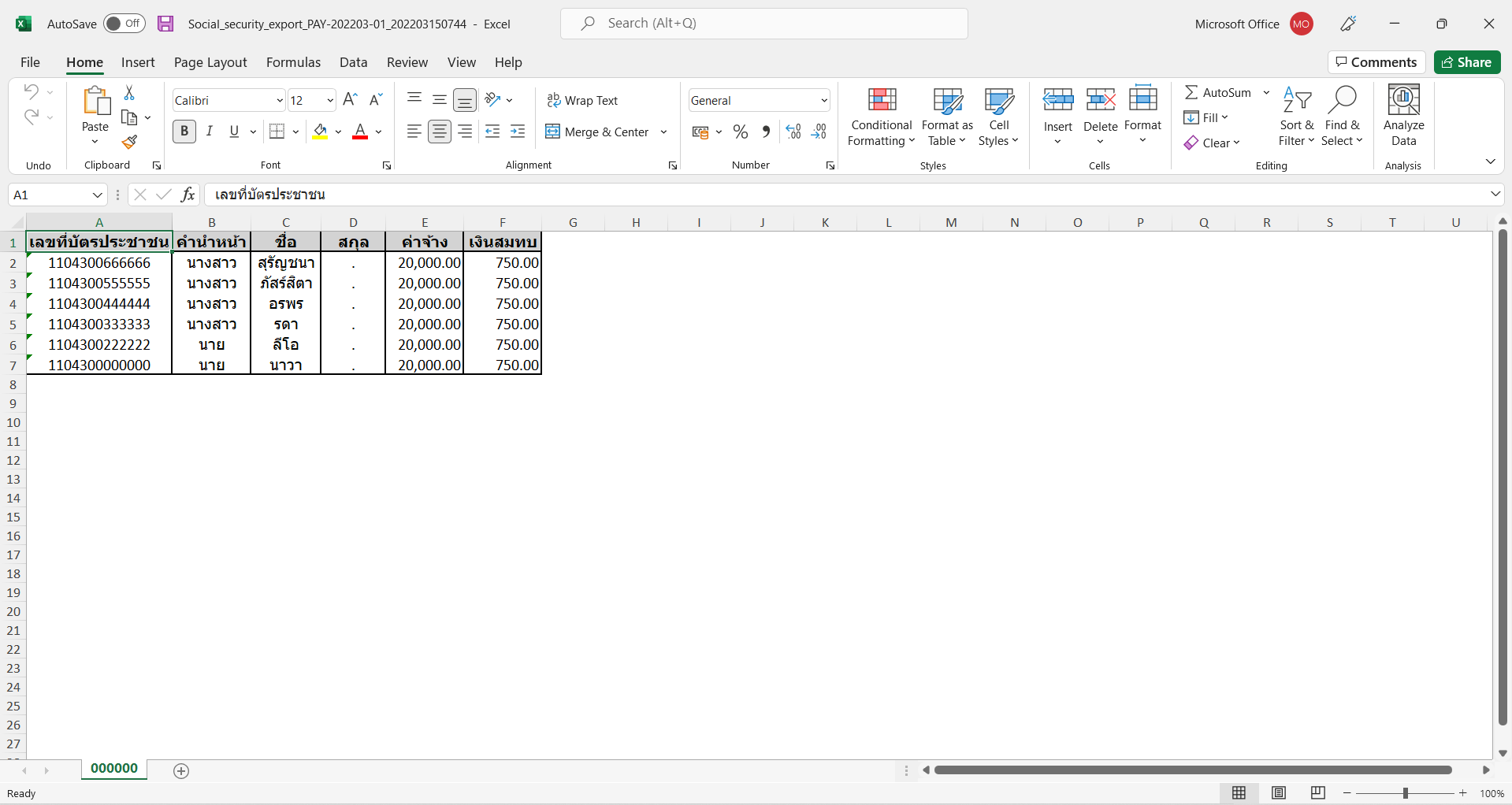Select the 000000 sheet tab

coord(113,768)
